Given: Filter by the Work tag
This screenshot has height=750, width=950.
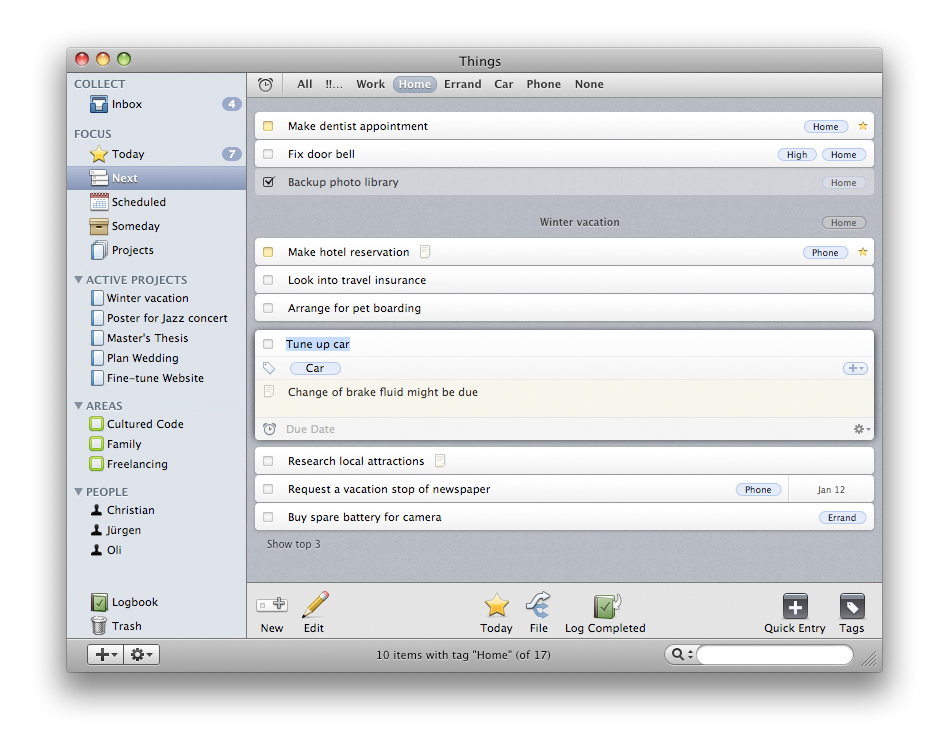Looking at the screenshot, I should click(x=370, y=84).
